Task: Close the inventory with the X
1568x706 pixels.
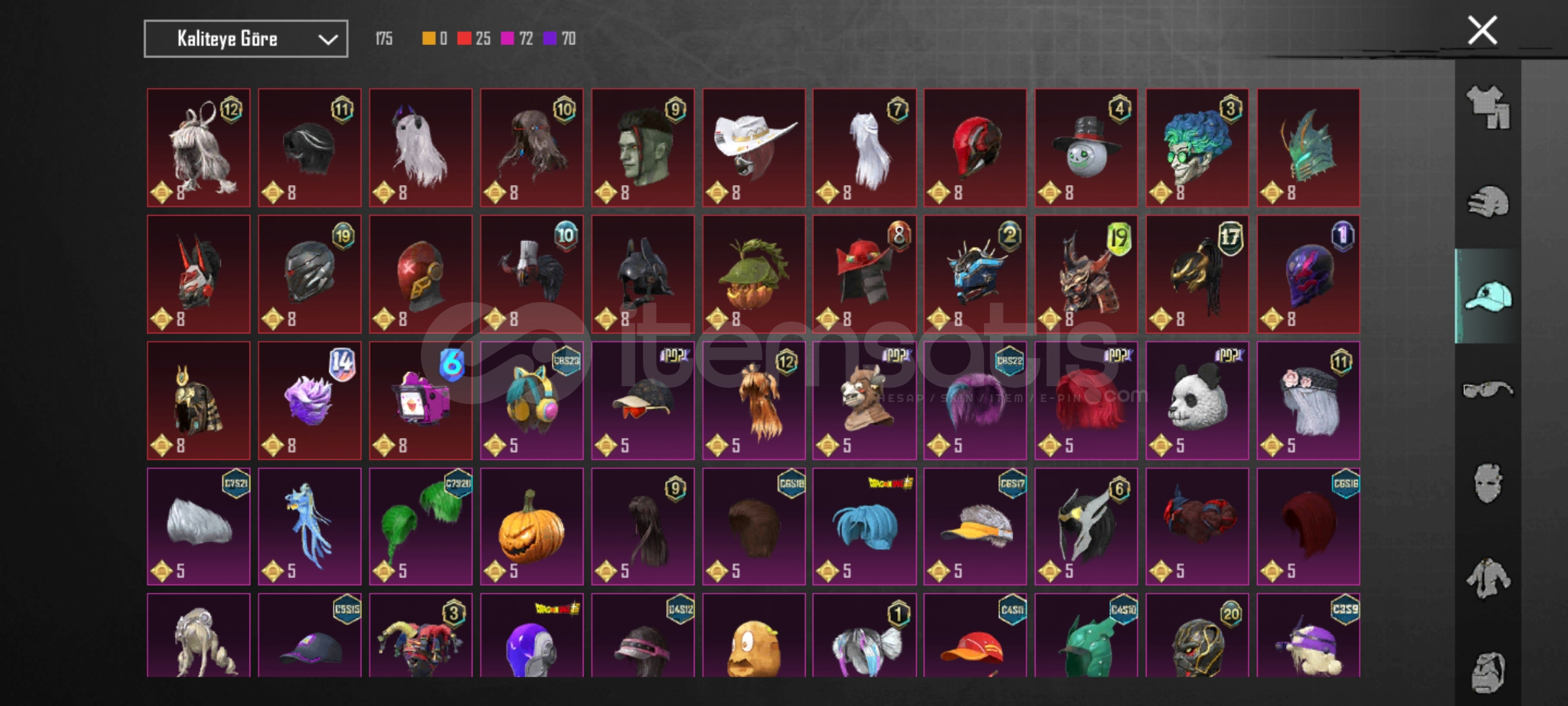Action: 1482,30
